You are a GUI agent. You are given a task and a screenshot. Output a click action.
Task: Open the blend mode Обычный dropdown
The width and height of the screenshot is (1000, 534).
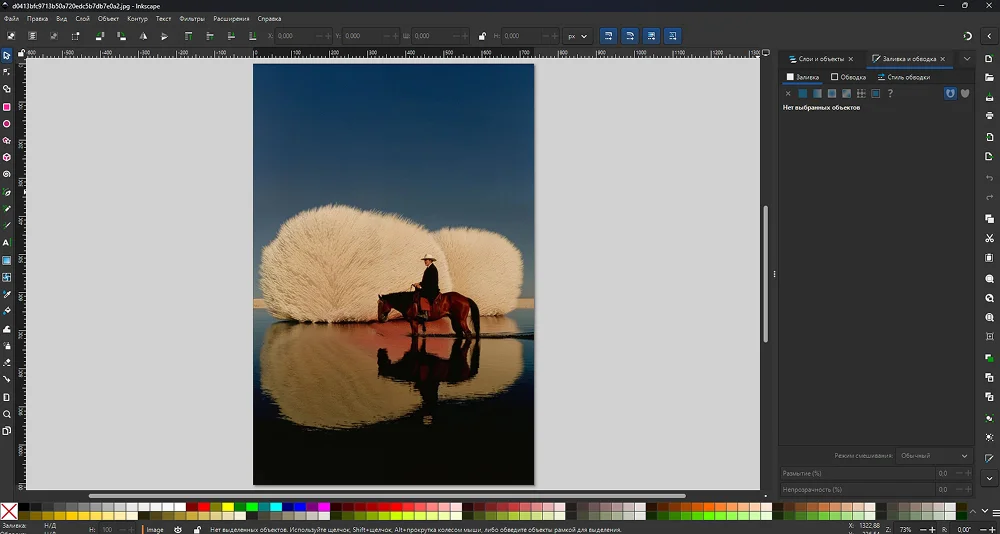(934, 456)
